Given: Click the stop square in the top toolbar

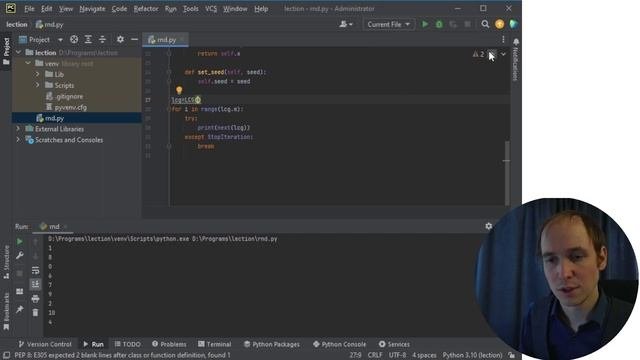Looking at the screenshot, I should click(x=468, y=24).
